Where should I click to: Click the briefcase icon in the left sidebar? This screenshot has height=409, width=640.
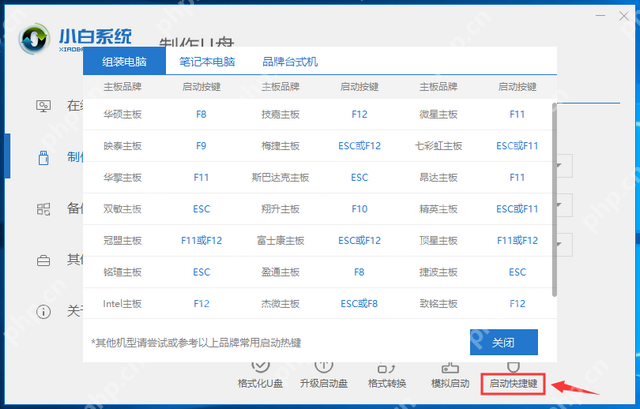tap(43, 261)
